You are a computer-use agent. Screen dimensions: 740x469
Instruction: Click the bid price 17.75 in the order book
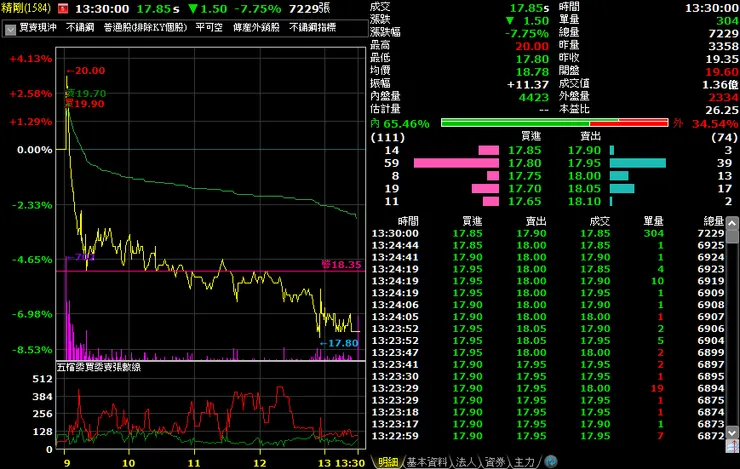coord(524,176)
